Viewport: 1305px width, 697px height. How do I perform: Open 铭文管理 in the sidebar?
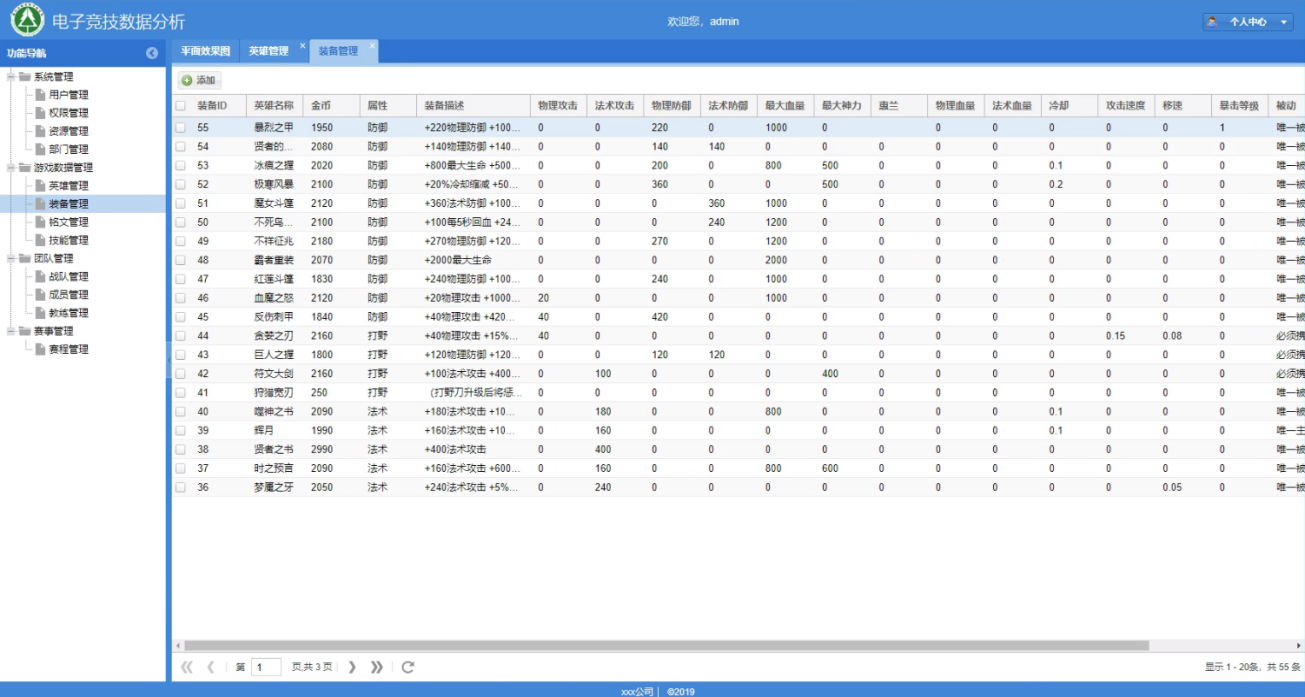[x=68, y=222]
